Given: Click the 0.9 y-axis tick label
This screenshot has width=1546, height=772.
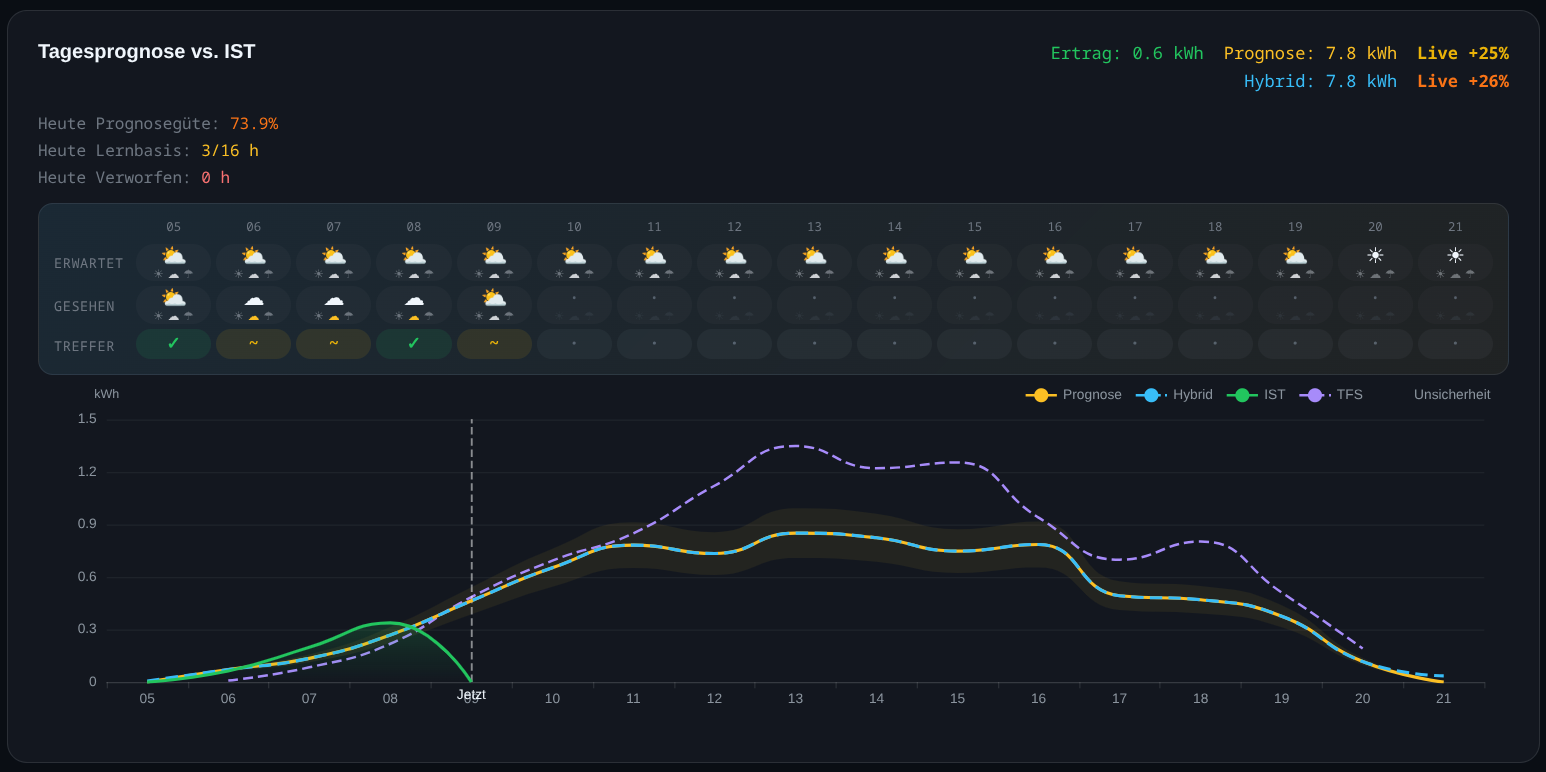Looking at the screenshot, I should click(87, 524).
